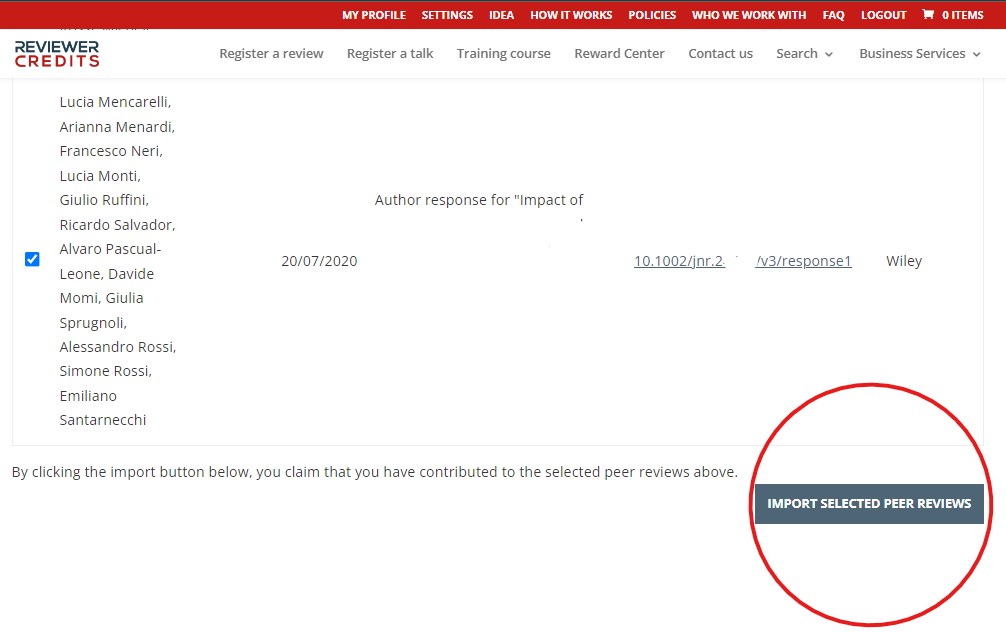This screenshot has height=632, width=1006.
Task: Expand the Search dropdown menu
Action: click(804, 54)
